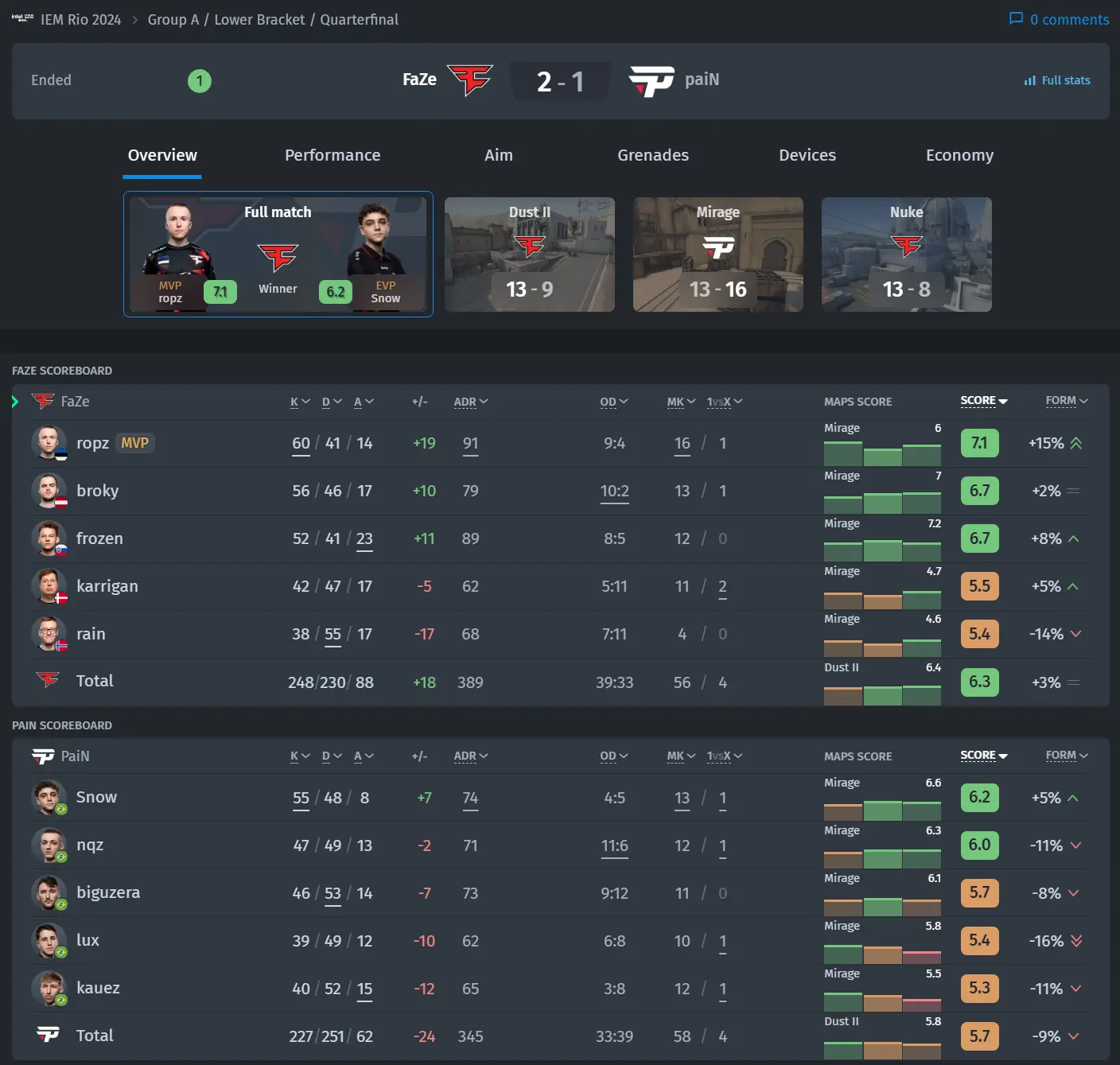The image size is (1120, 1065).
Task: Click the paiN logo in match header
Action: (x=651, y=80)
